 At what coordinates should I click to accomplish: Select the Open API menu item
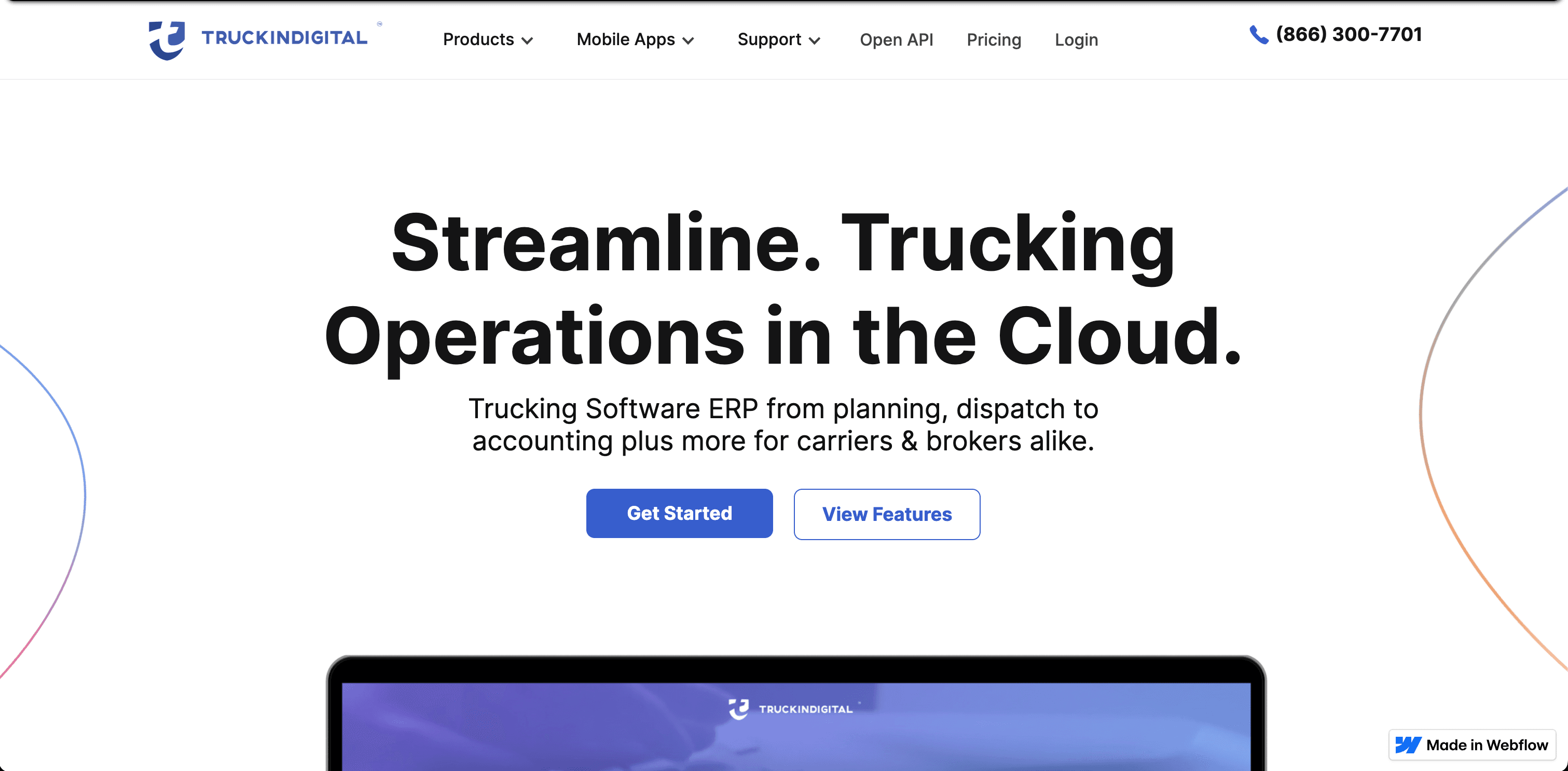pyautogui.click(x=896, y=39)
